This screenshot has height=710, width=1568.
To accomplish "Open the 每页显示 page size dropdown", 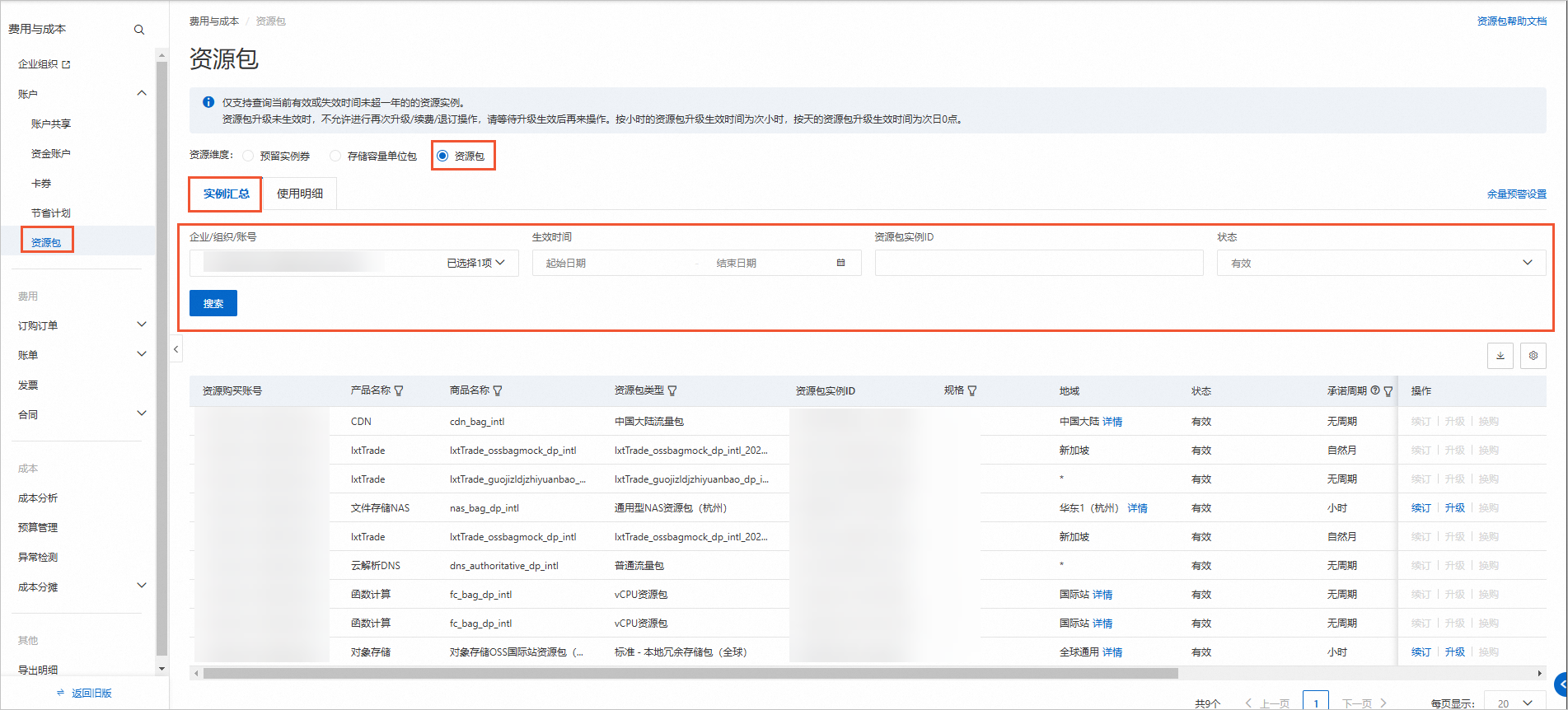I will click(x=1514, y=703).
